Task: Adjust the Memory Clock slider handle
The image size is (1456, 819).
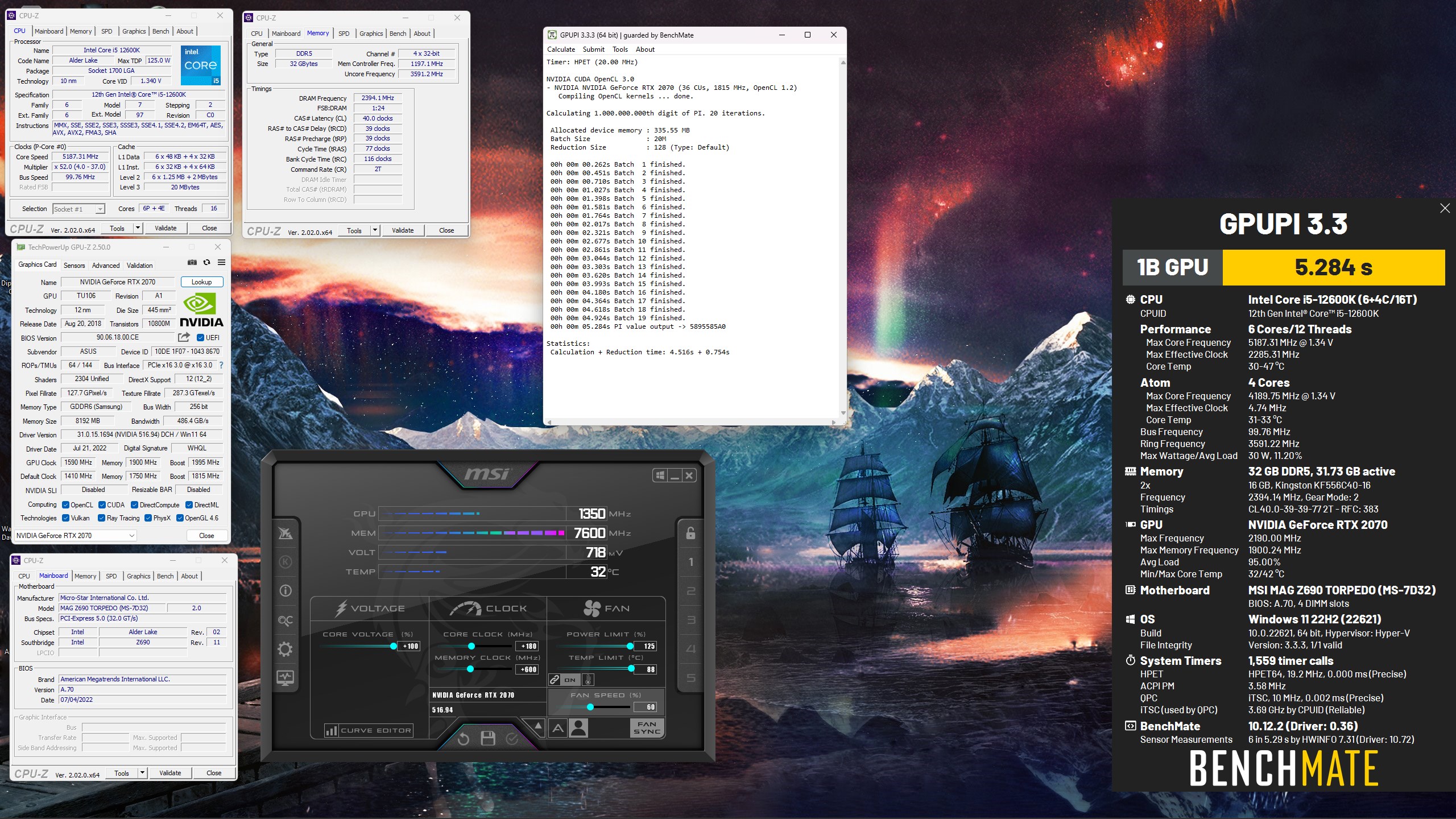Action: 470,669
